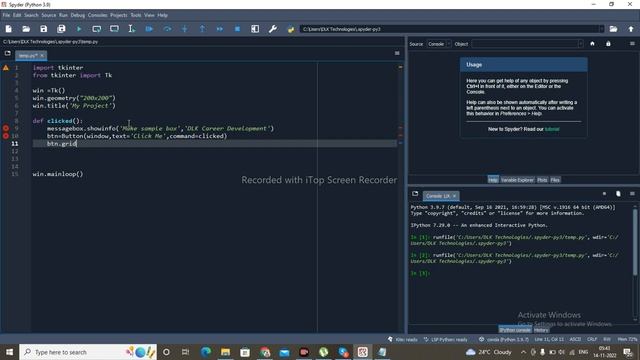
Task: Open the Help menu in menu bar
Action: (x=162, y=15)
